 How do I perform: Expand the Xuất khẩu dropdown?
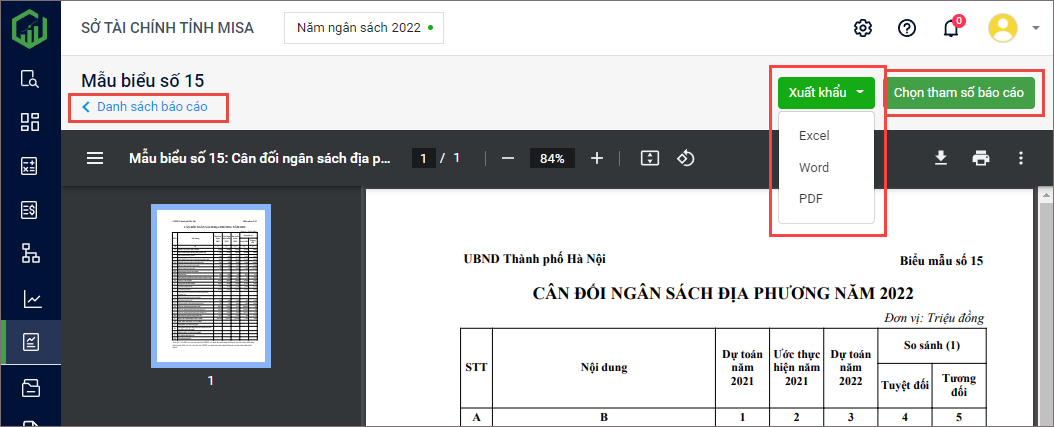point(826,92)
